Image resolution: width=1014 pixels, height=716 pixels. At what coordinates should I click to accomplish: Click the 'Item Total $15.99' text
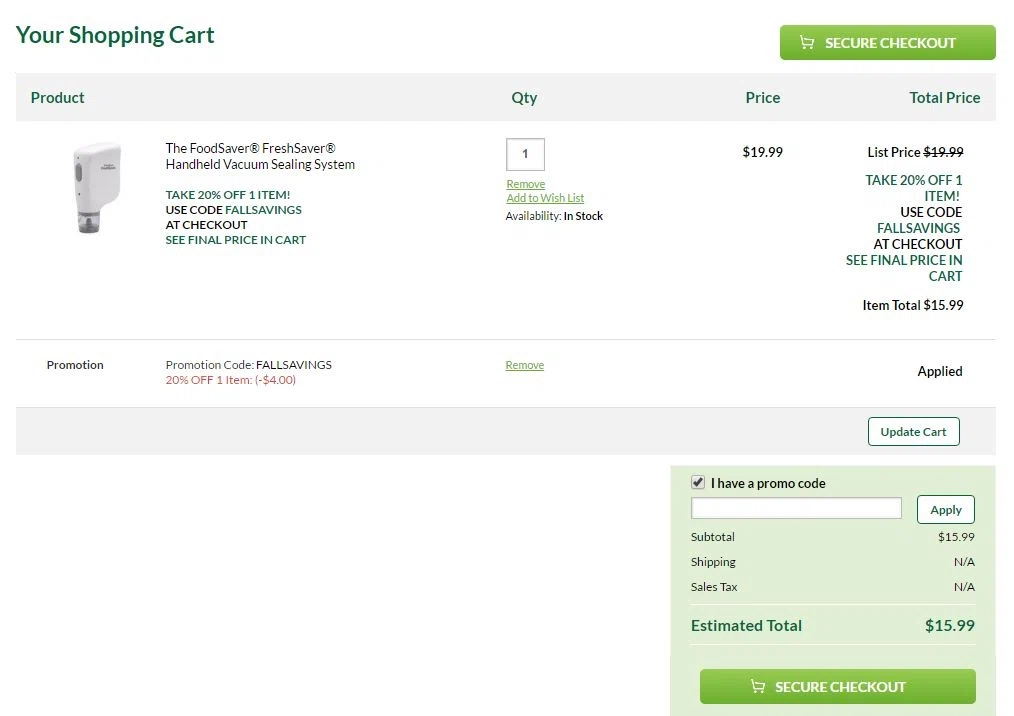[x=912, y=305]
